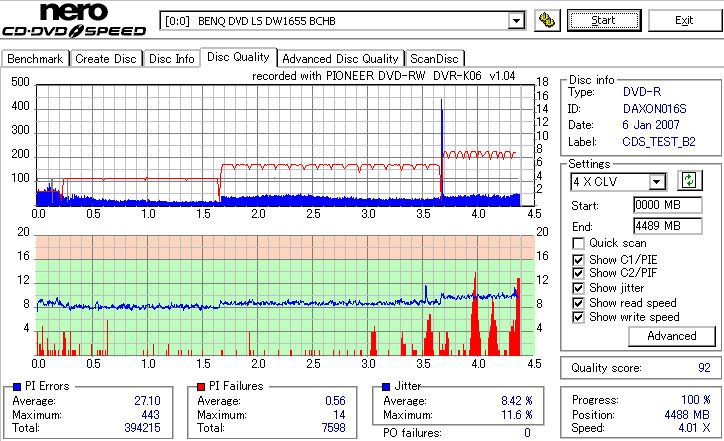Image resolution: width=724 pixels, height=441 pixels.
Task: Click PI Errors maximum 443
Action: 151,415
